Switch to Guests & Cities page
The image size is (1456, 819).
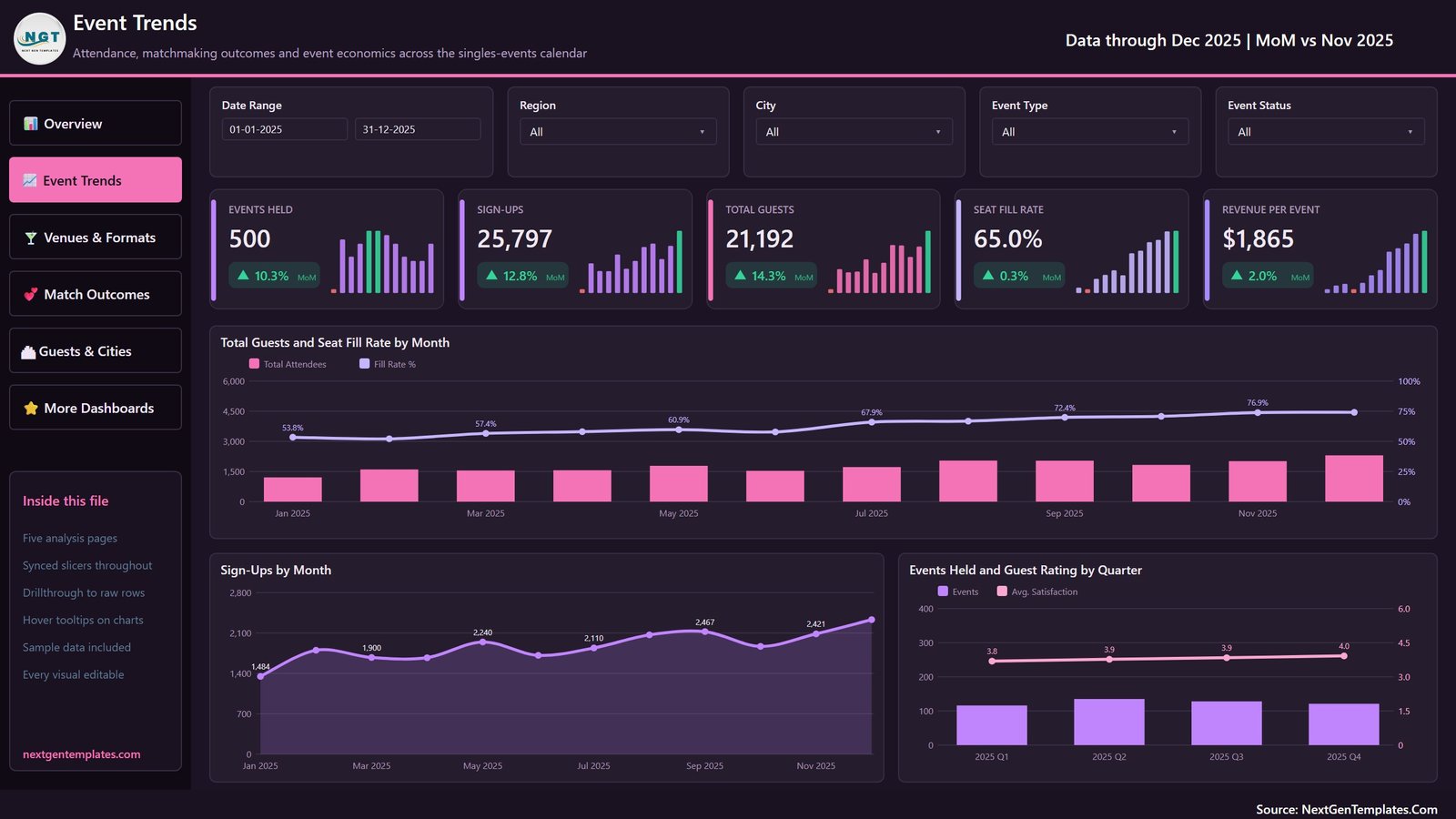click(96, 350)
